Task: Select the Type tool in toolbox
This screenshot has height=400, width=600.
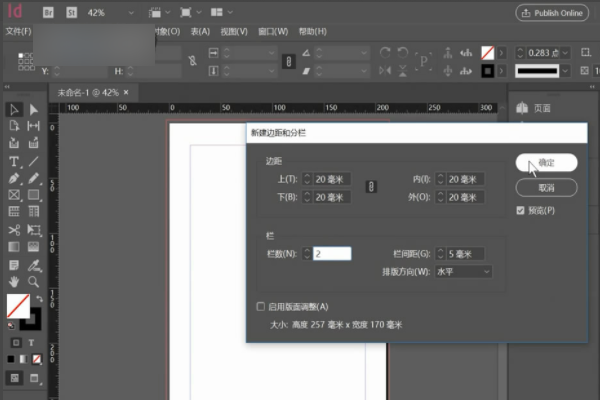Action: [x=14, y=161]
